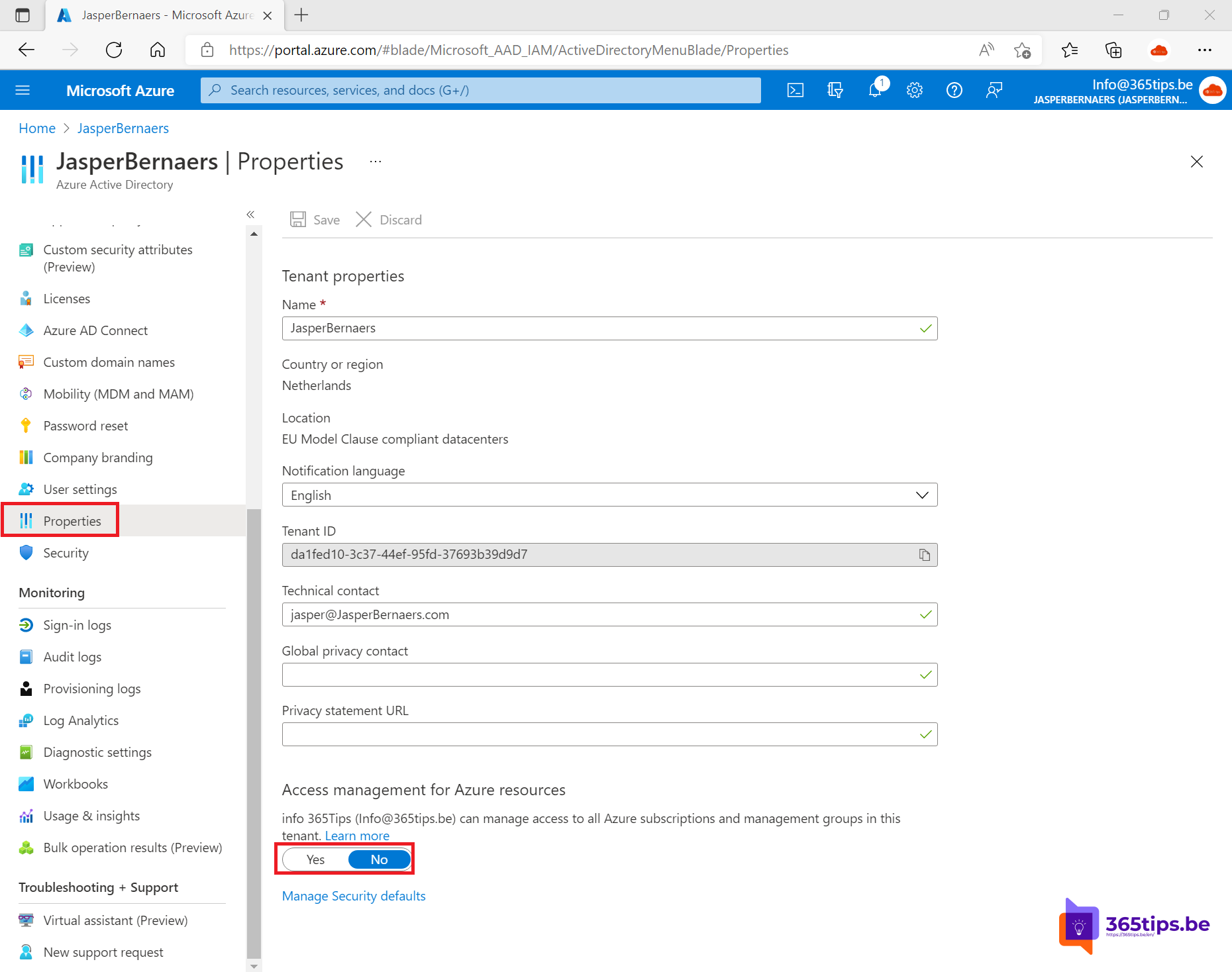Viewport: 1232px width, 972px height.
Task: Open Azure portal hamburger menu
Action: [x=23, y=90]
